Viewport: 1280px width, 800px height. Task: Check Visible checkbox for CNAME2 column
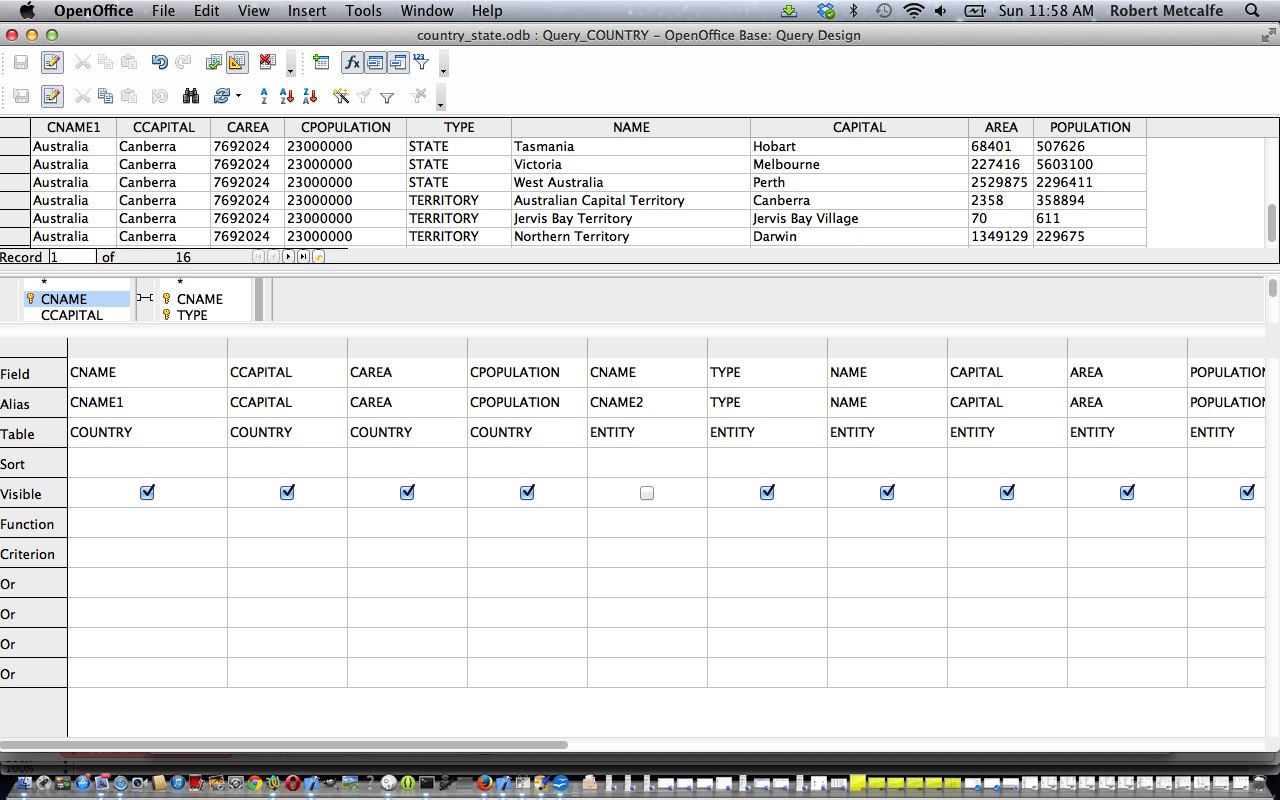point(647,493)
